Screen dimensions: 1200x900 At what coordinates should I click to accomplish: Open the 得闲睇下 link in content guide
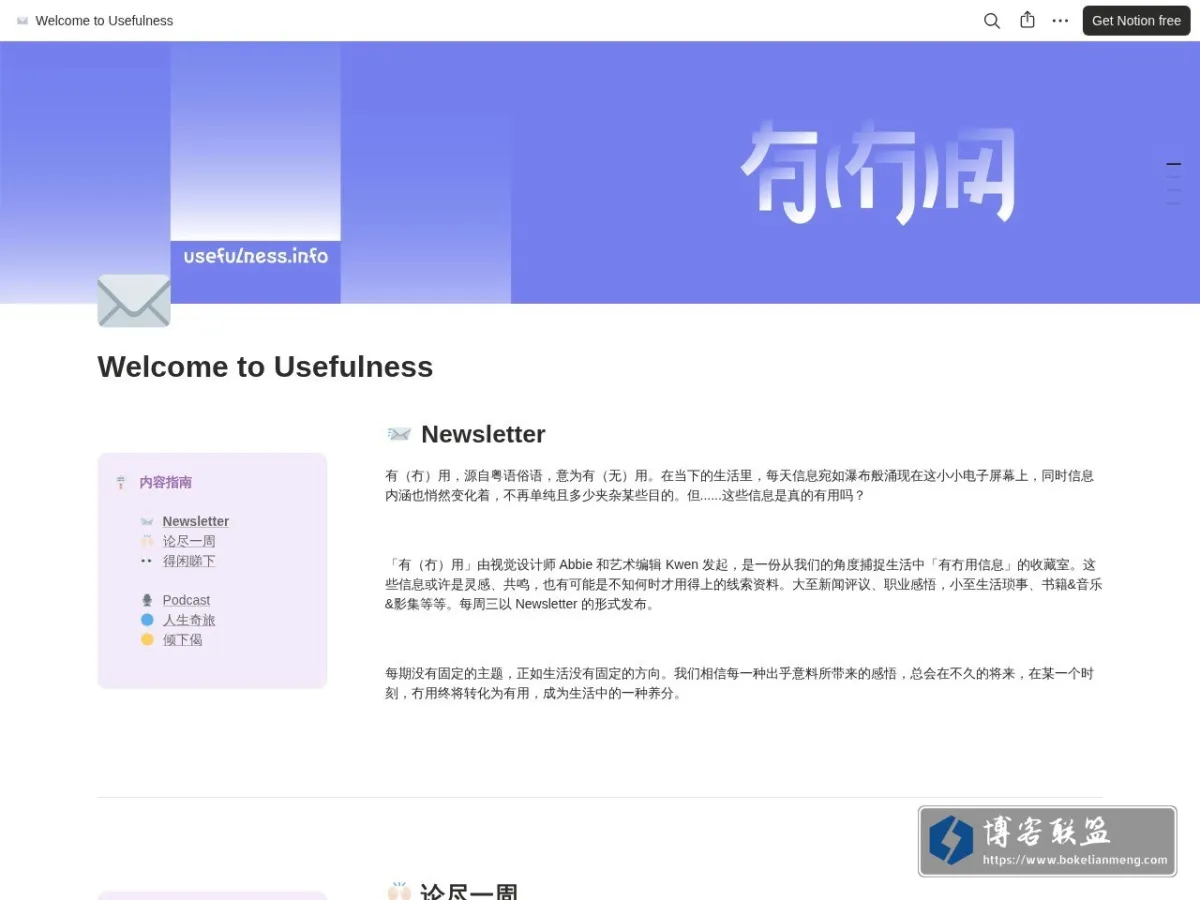tap(189, 561)
